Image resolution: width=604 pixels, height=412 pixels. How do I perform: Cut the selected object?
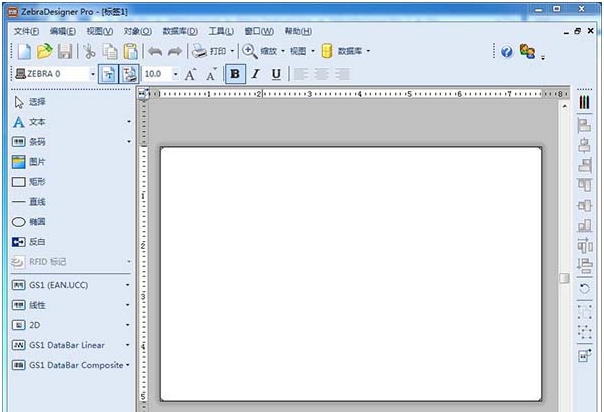tap(89, 51)
